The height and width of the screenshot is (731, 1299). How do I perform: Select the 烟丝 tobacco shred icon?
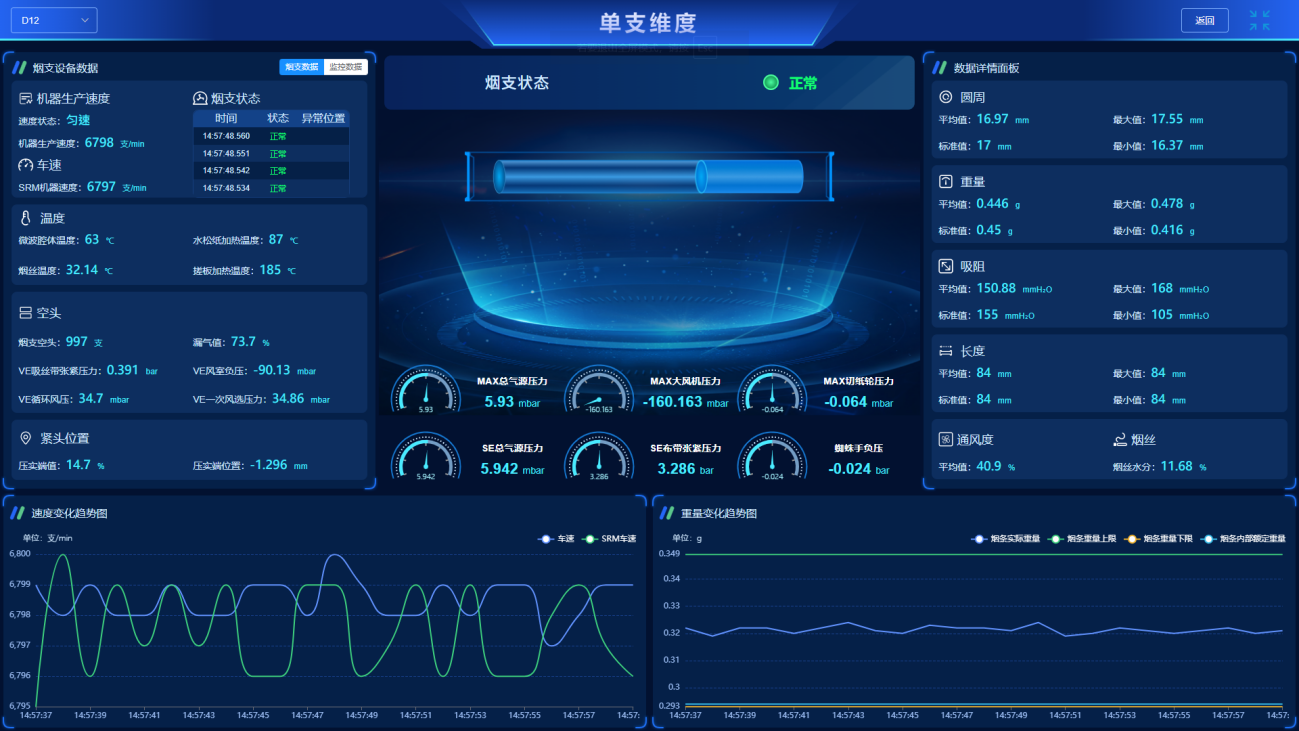point(1122,438)
